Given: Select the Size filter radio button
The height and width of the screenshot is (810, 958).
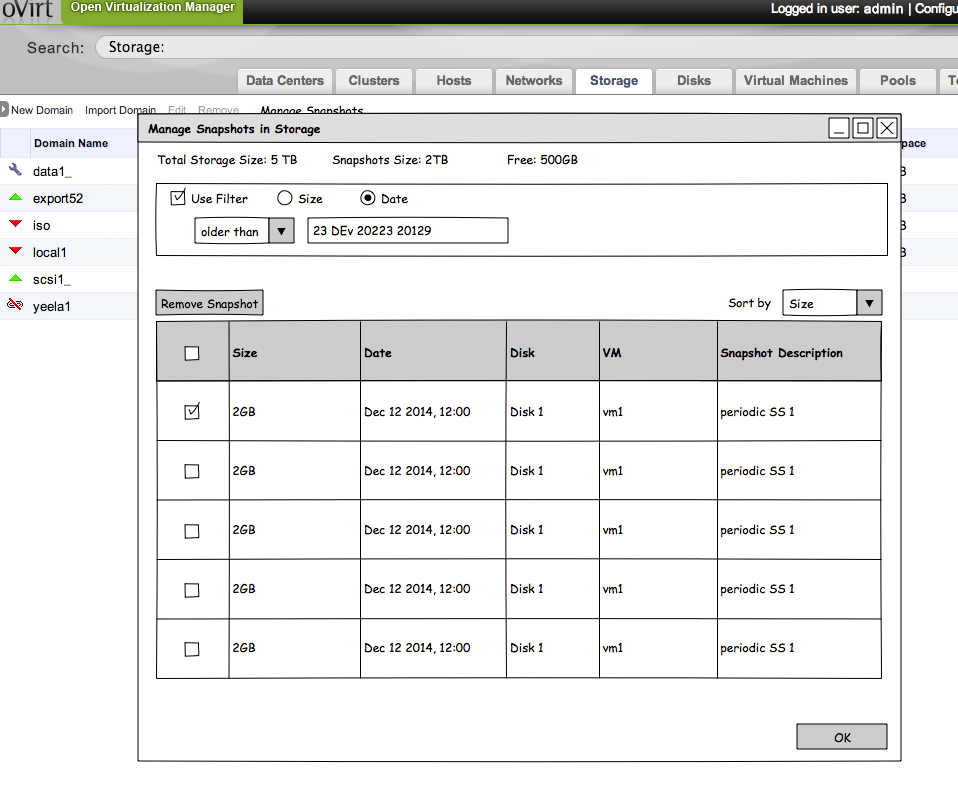Looking at the screenshot, I should pos(284,198).
